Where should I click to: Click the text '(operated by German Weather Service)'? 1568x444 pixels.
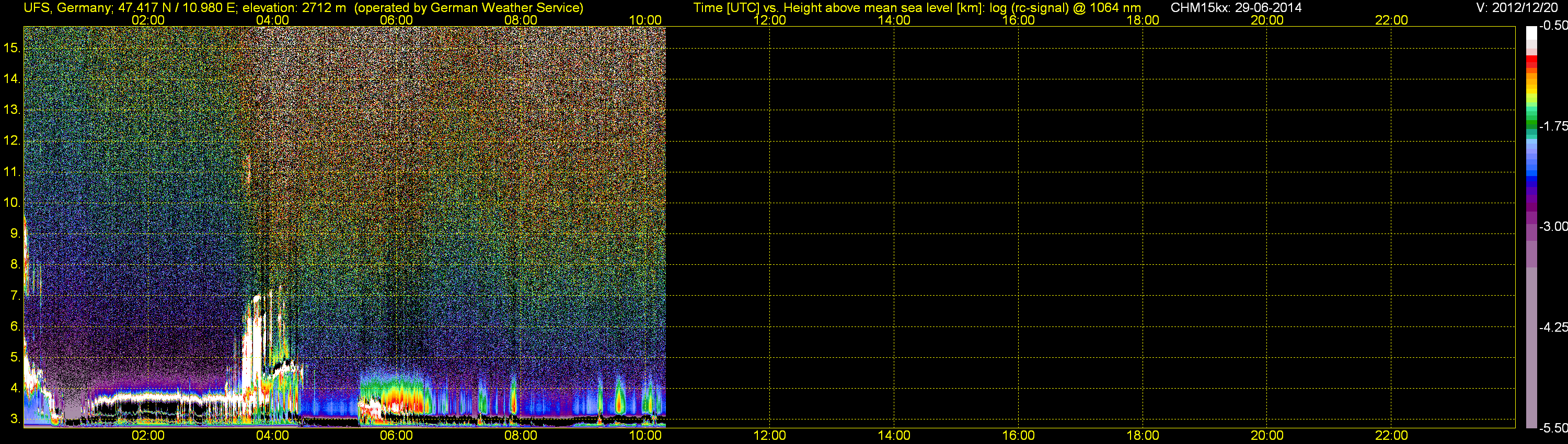tap(468, 8)
